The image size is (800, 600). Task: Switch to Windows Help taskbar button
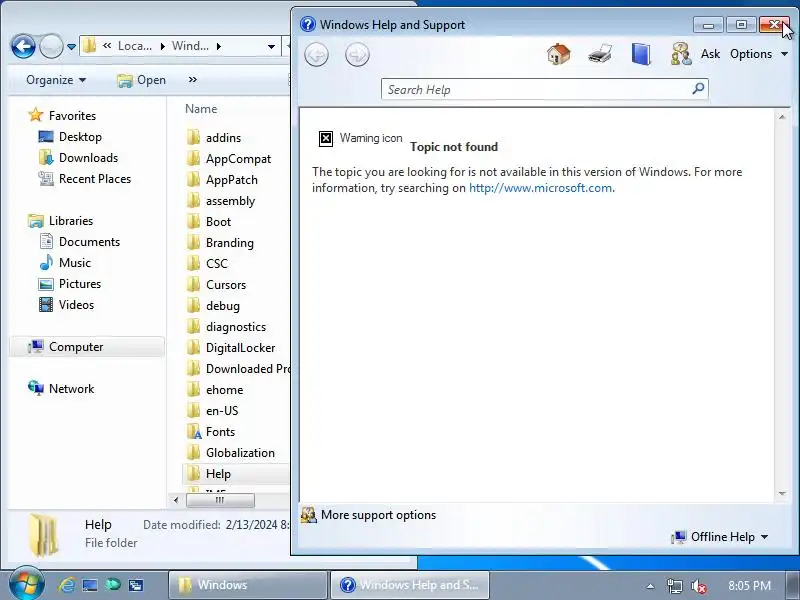410,585
